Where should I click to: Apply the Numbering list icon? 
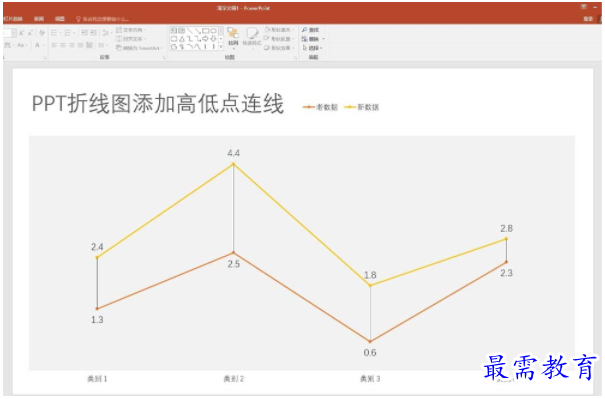click(x=68, y=33)
